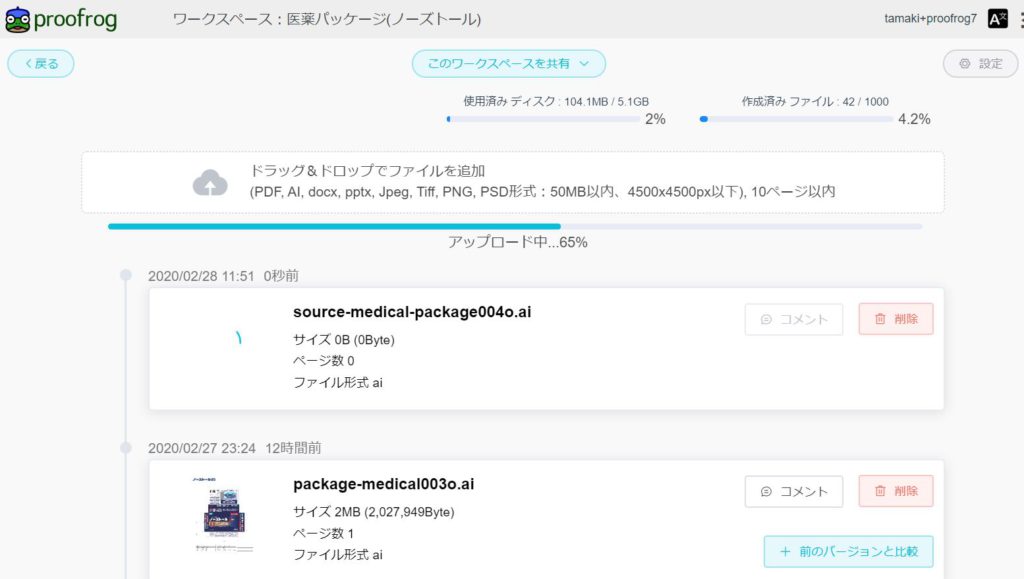Click the gear icon in the 設定 button
This screenshot has height=579, width=1024.
coord(964,64)
